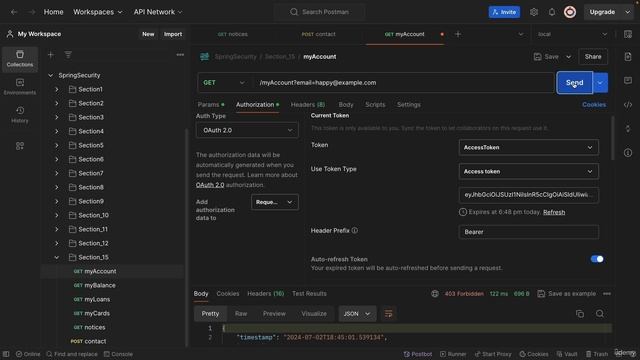640x360 pixels.
Task: Go forward with the right arrow
Action: [x=32, y=12]
